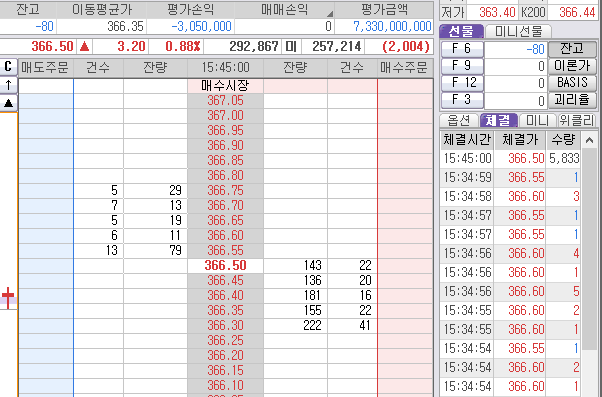The height and width of the screenshot is (397, 602).
Task: Click the 체결시간 column header
Action: [x=467, y=140]
